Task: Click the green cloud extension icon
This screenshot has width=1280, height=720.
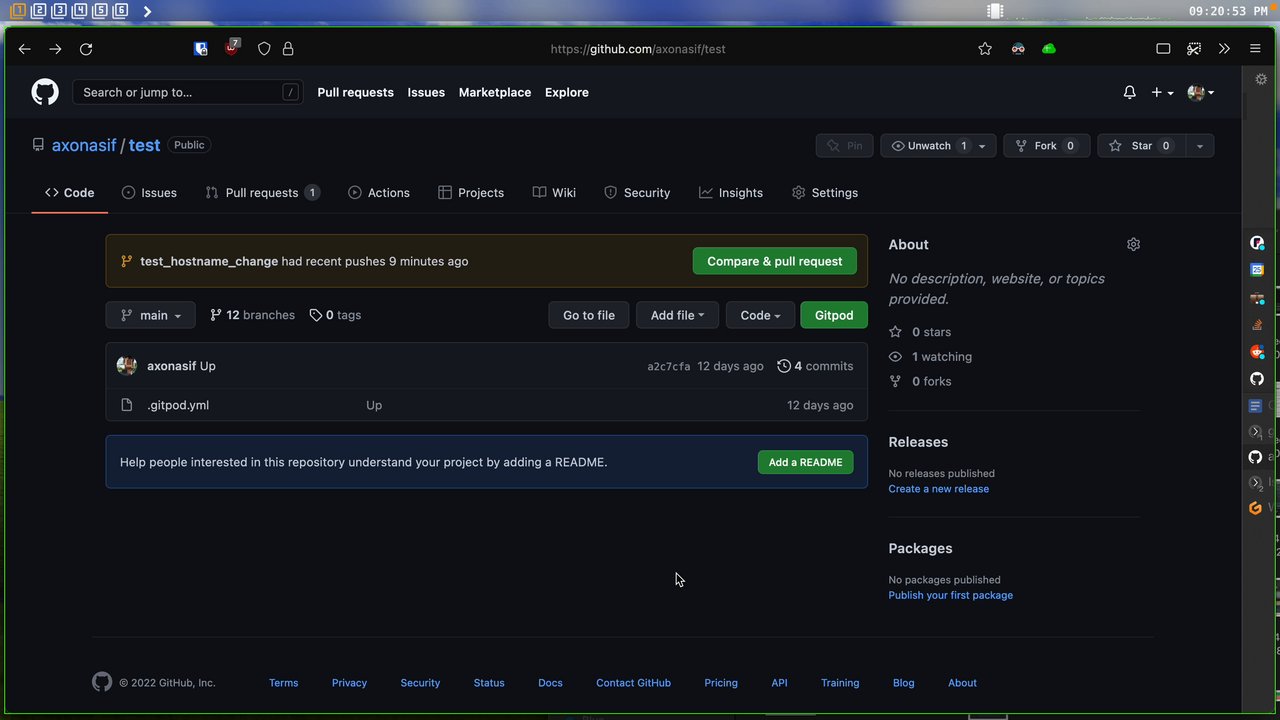Action: [1048, 49]
